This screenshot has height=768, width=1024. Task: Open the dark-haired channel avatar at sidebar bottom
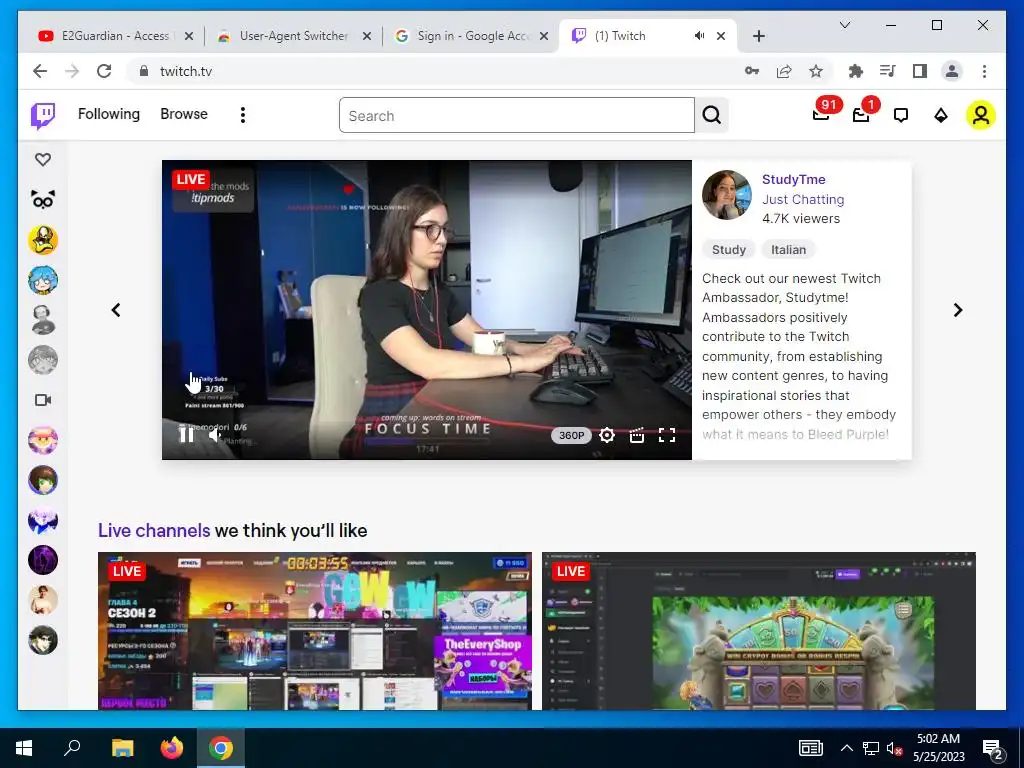coord(43,640)
